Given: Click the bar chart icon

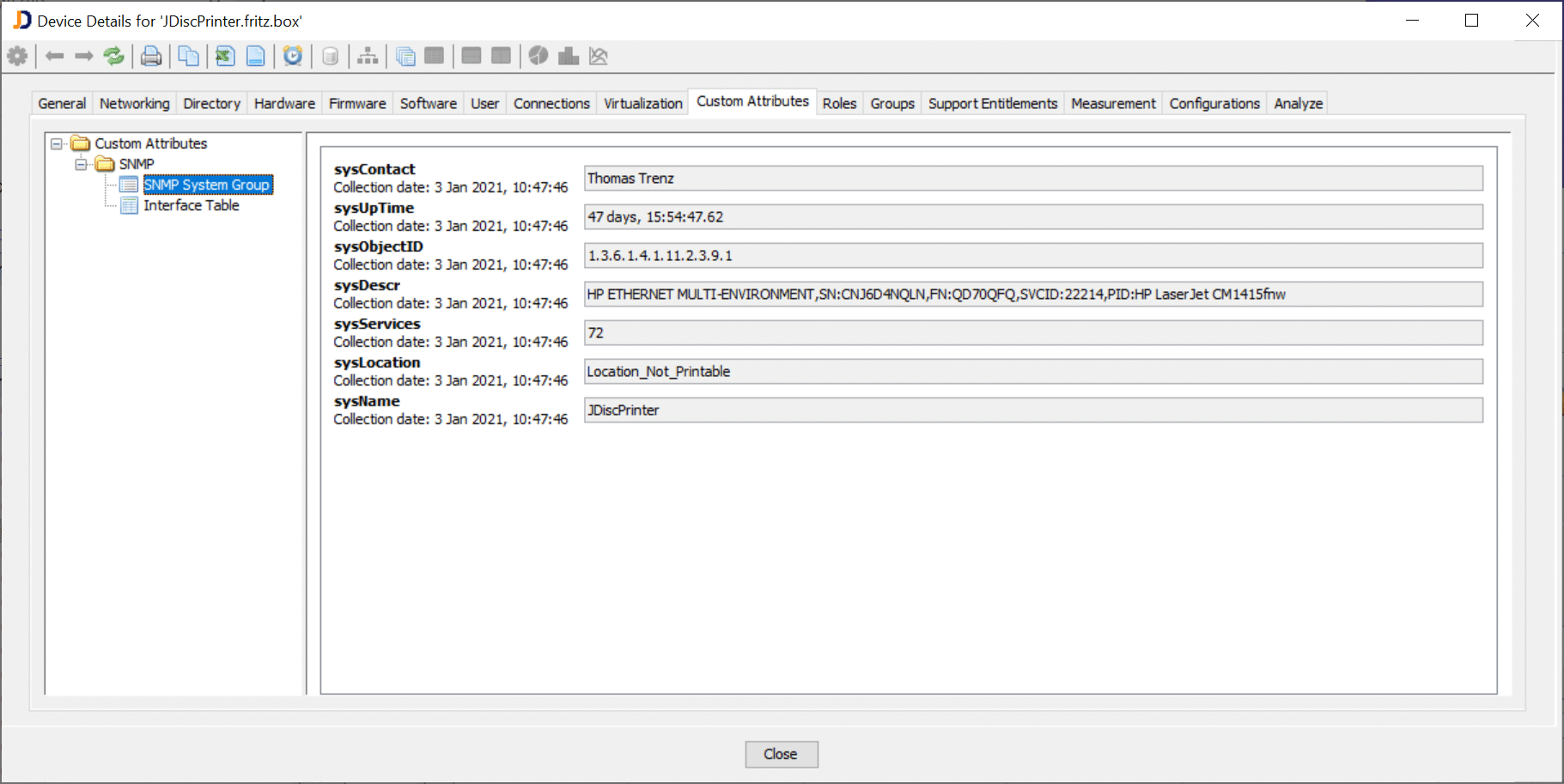Looking at the screenshot, I should coord(568,57).
